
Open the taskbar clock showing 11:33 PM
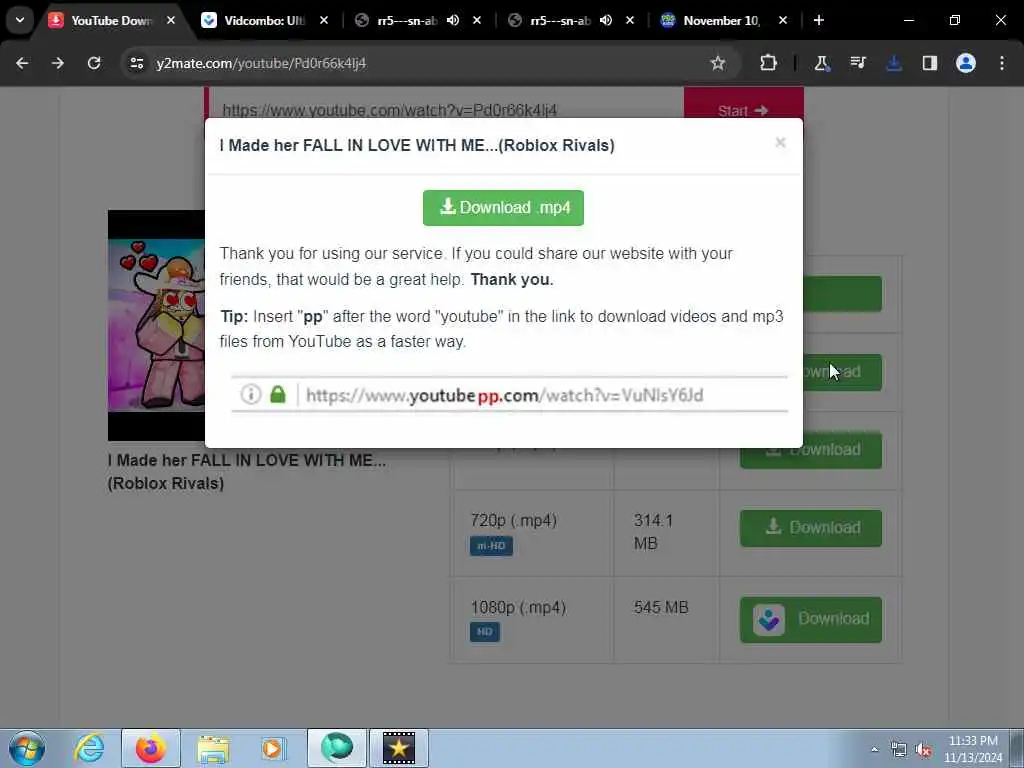tap(973, 749)
